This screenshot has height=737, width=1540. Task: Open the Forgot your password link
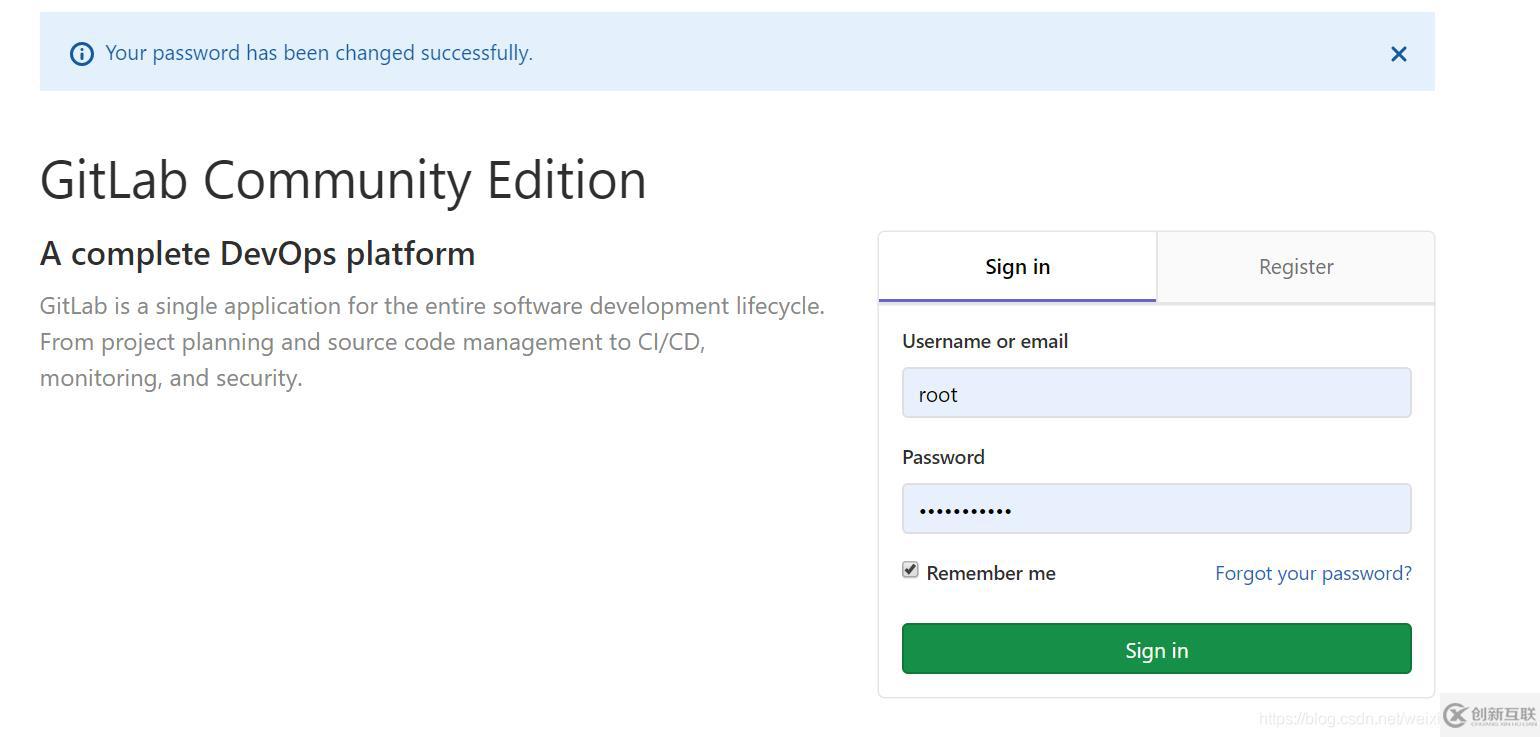[1312, 573]
